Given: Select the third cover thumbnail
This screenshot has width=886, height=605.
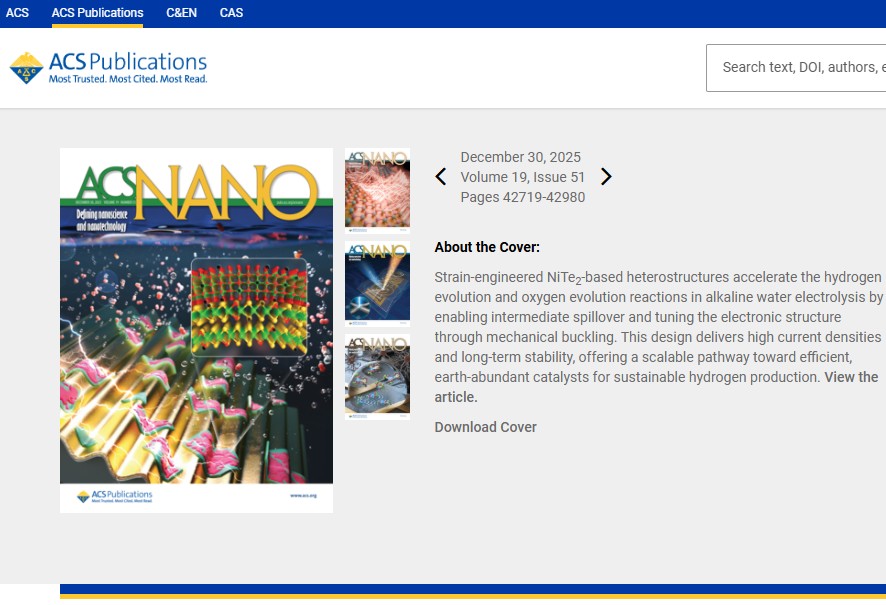Looking at the screenshot, I should pyautogui.click(x=377, y=376).
